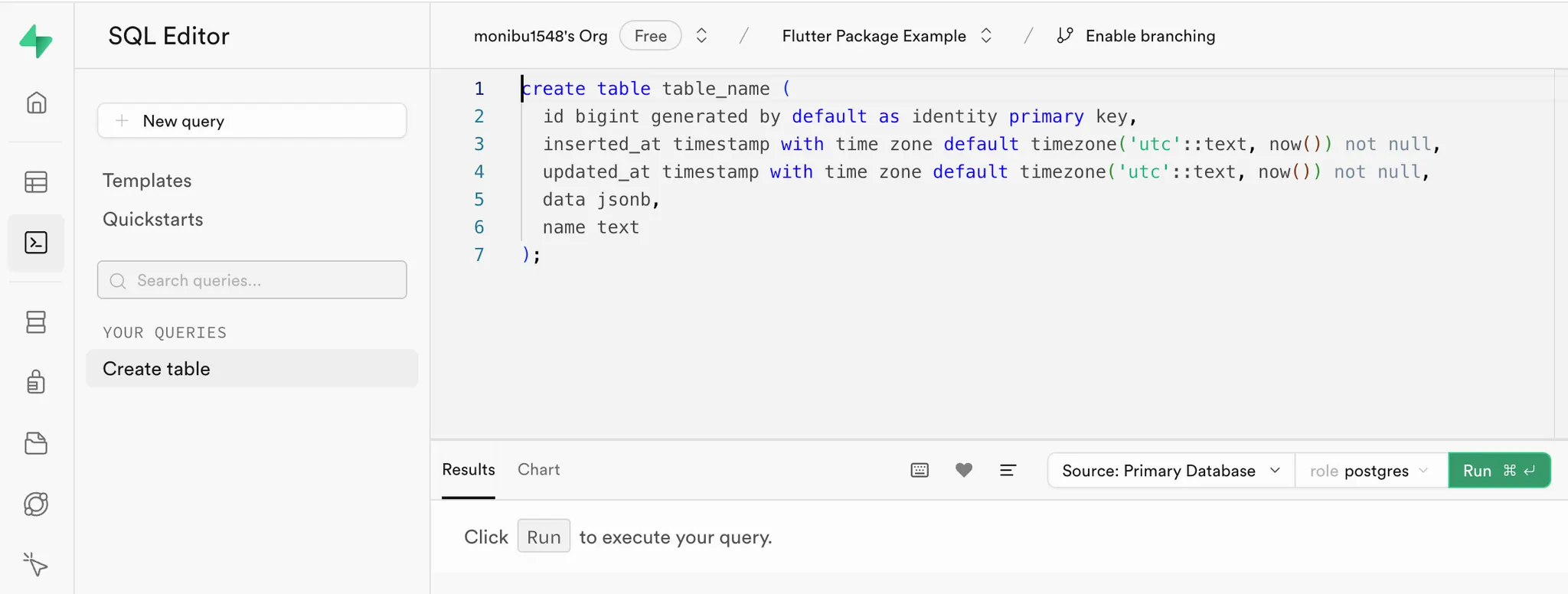Viewport: 1568px width, 594px height.
Task: Switch to the Chart tab
Action: coord(538,469)
